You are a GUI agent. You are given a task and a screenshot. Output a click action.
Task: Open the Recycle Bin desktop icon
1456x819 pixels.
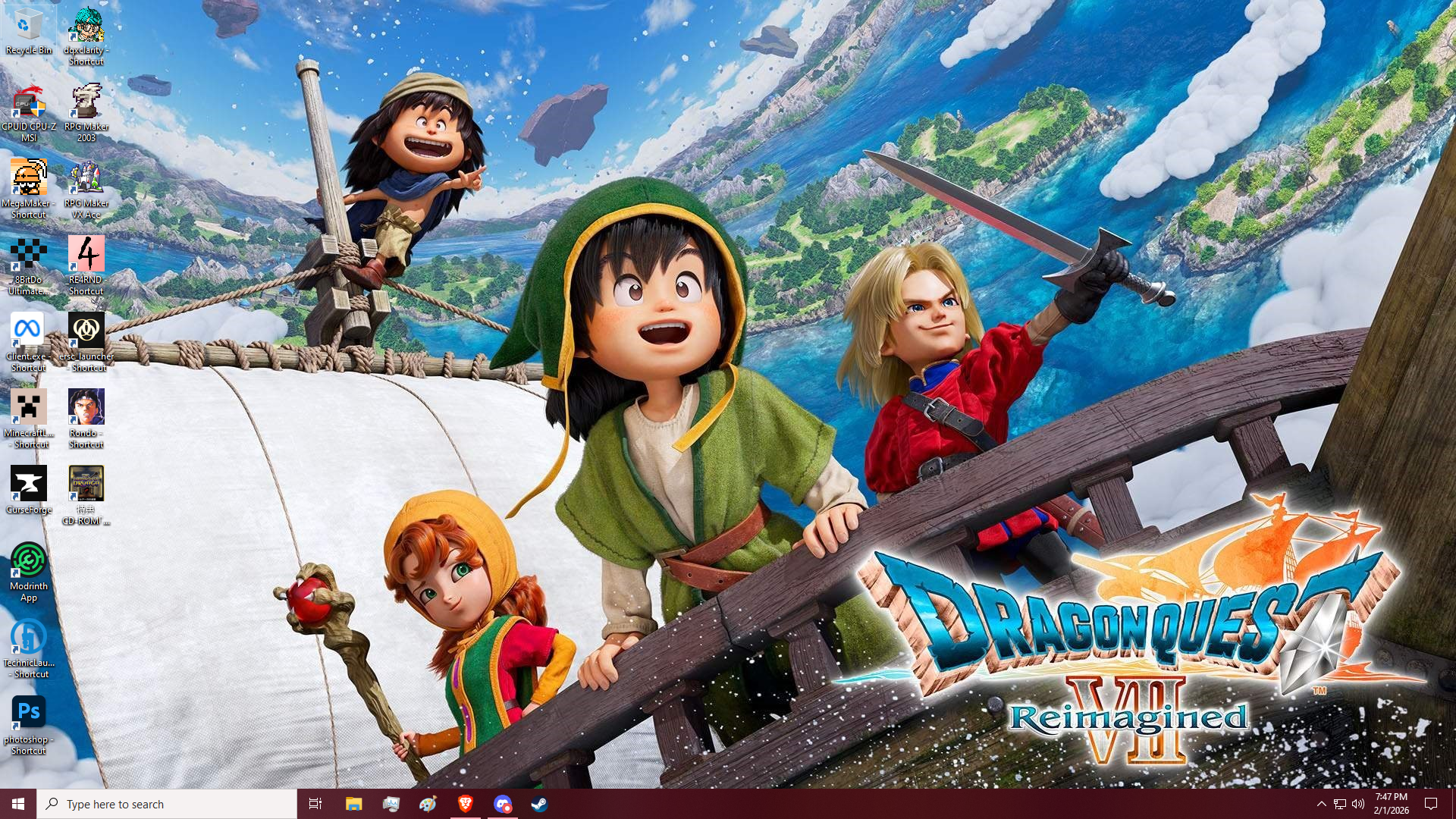pyautogui.click(x=28, y=29)
